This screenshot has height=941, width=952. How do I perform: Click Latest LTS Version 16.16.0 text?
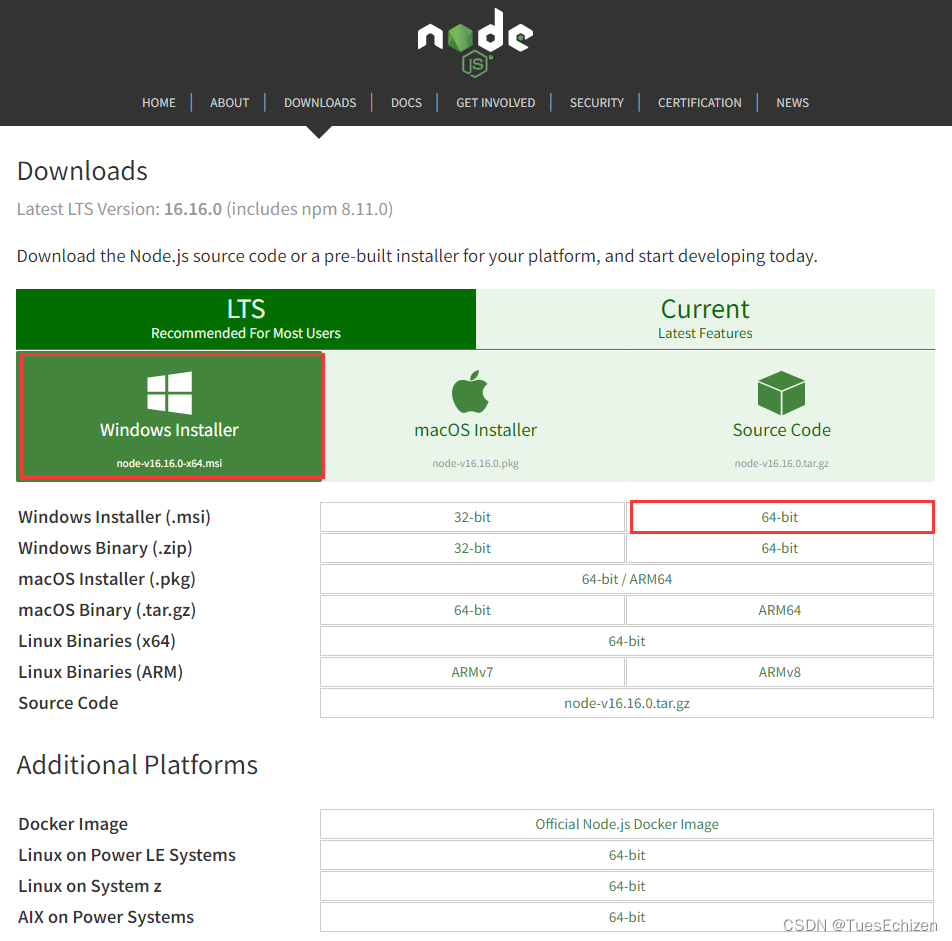[205, 209]
